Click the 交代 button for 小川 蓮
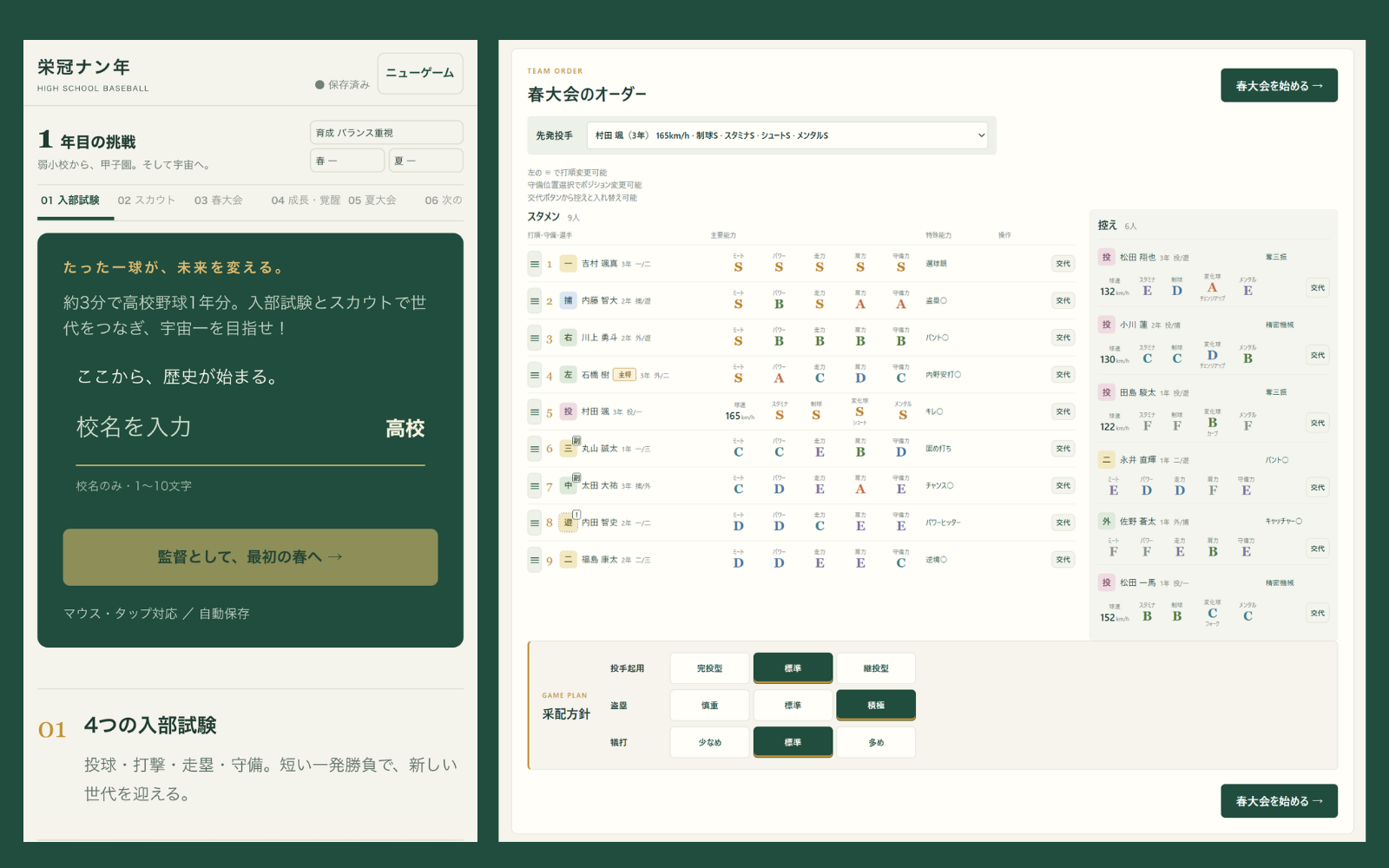 (x=1318, y=356)
